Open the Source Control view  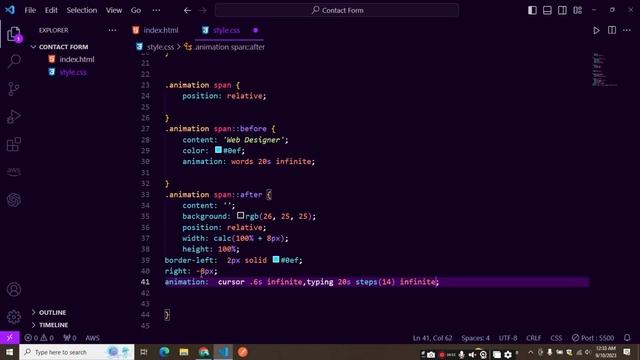pyautogui.click(x=14, y=89)
